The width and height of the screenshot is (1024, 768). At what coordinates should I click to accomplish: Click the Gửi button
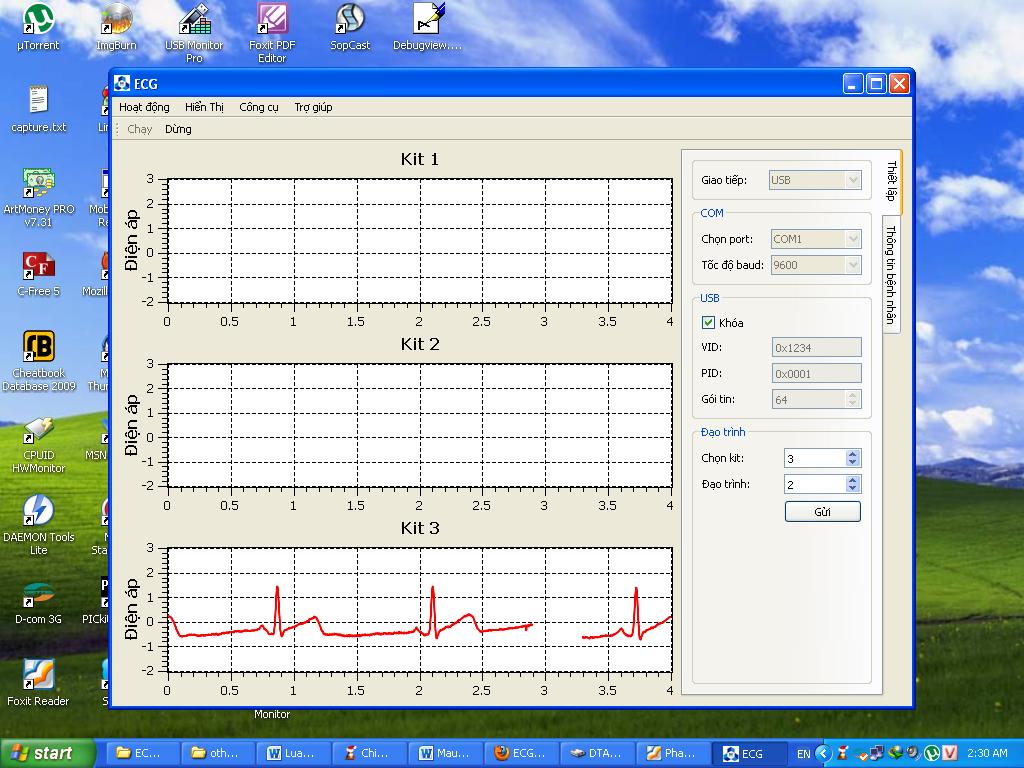822,511
